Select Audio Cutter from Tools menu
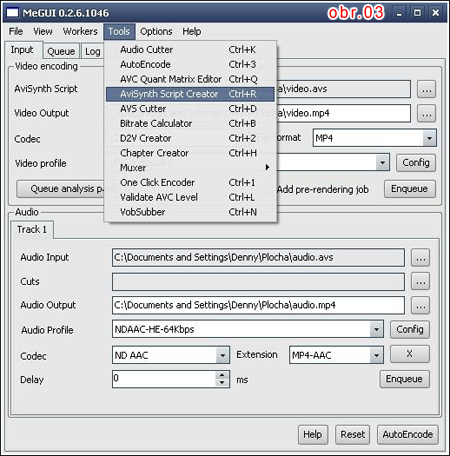 (x=190, y=50)
